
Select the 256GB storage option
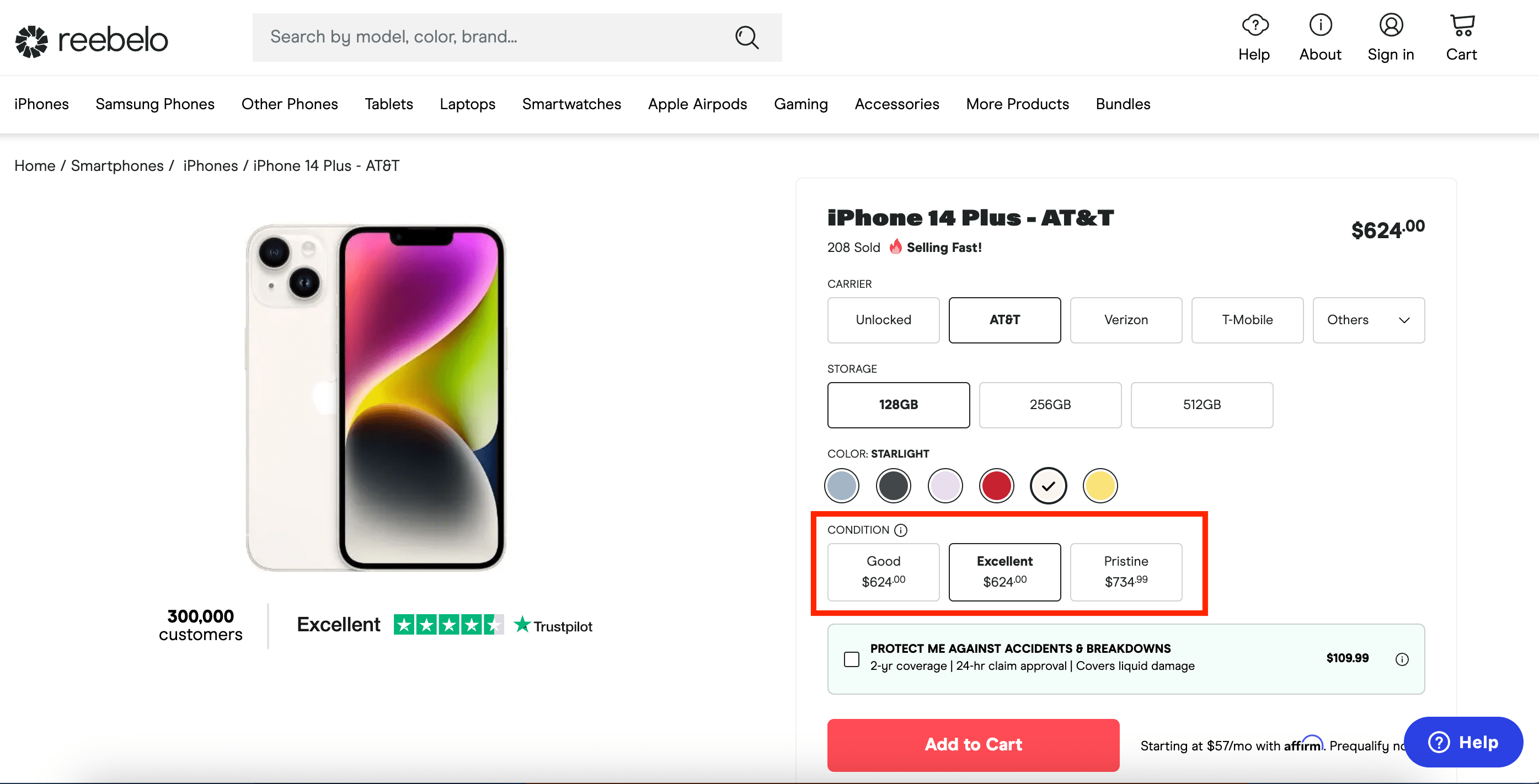click(1050, 405)
